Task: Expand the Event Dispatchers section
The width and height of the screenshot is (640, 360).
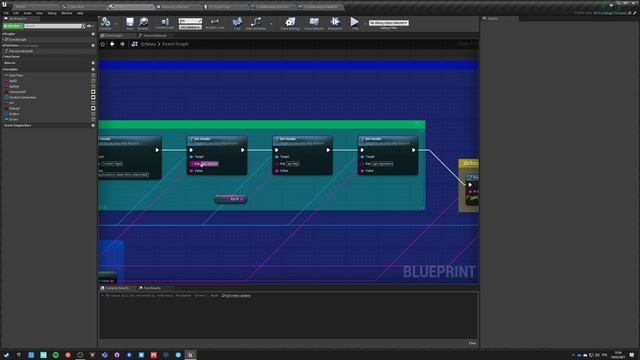Action: 17,125
